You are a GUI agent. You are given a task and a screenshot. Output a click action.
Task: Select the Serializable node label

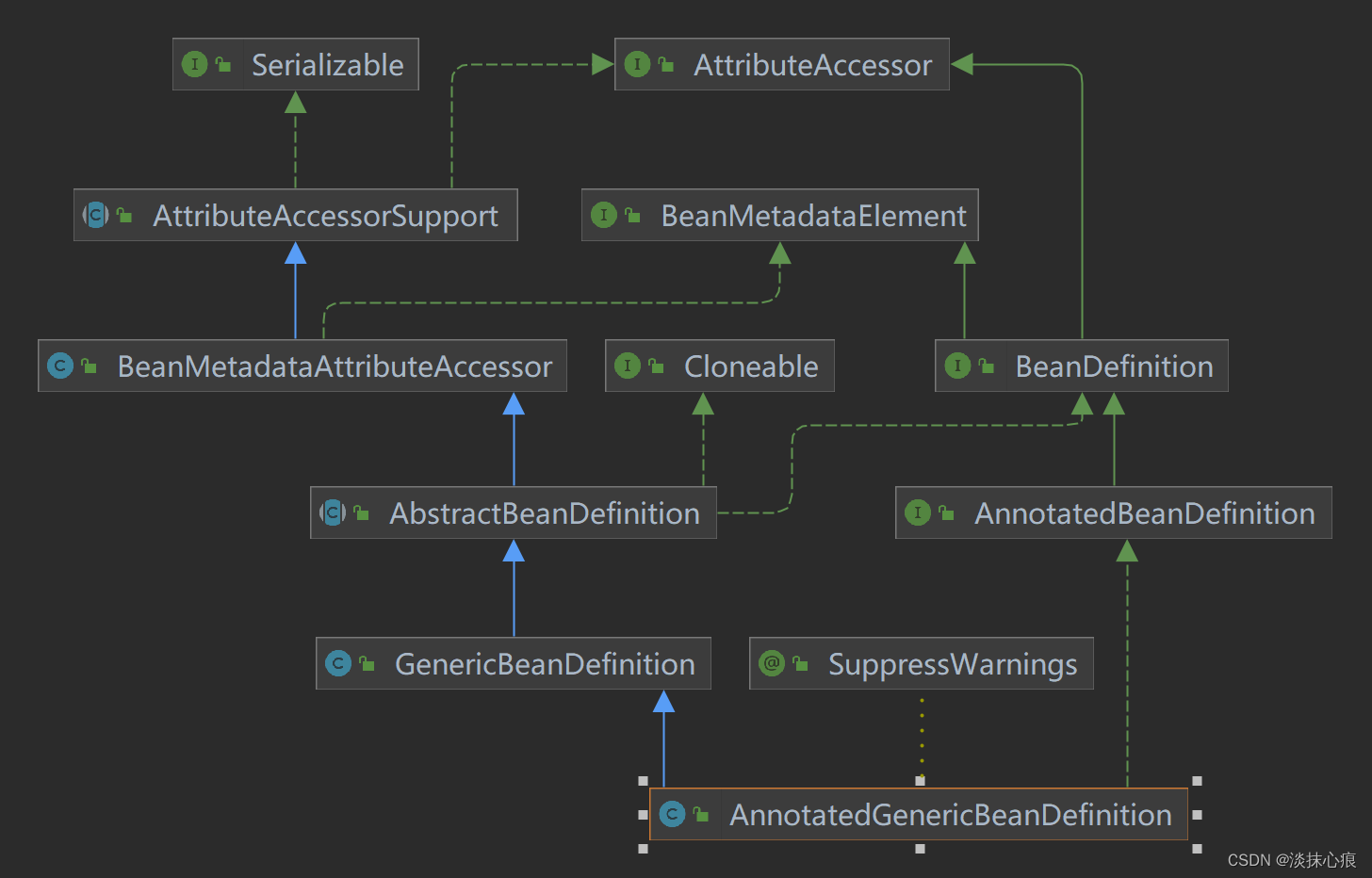click(x=327, y=65)
